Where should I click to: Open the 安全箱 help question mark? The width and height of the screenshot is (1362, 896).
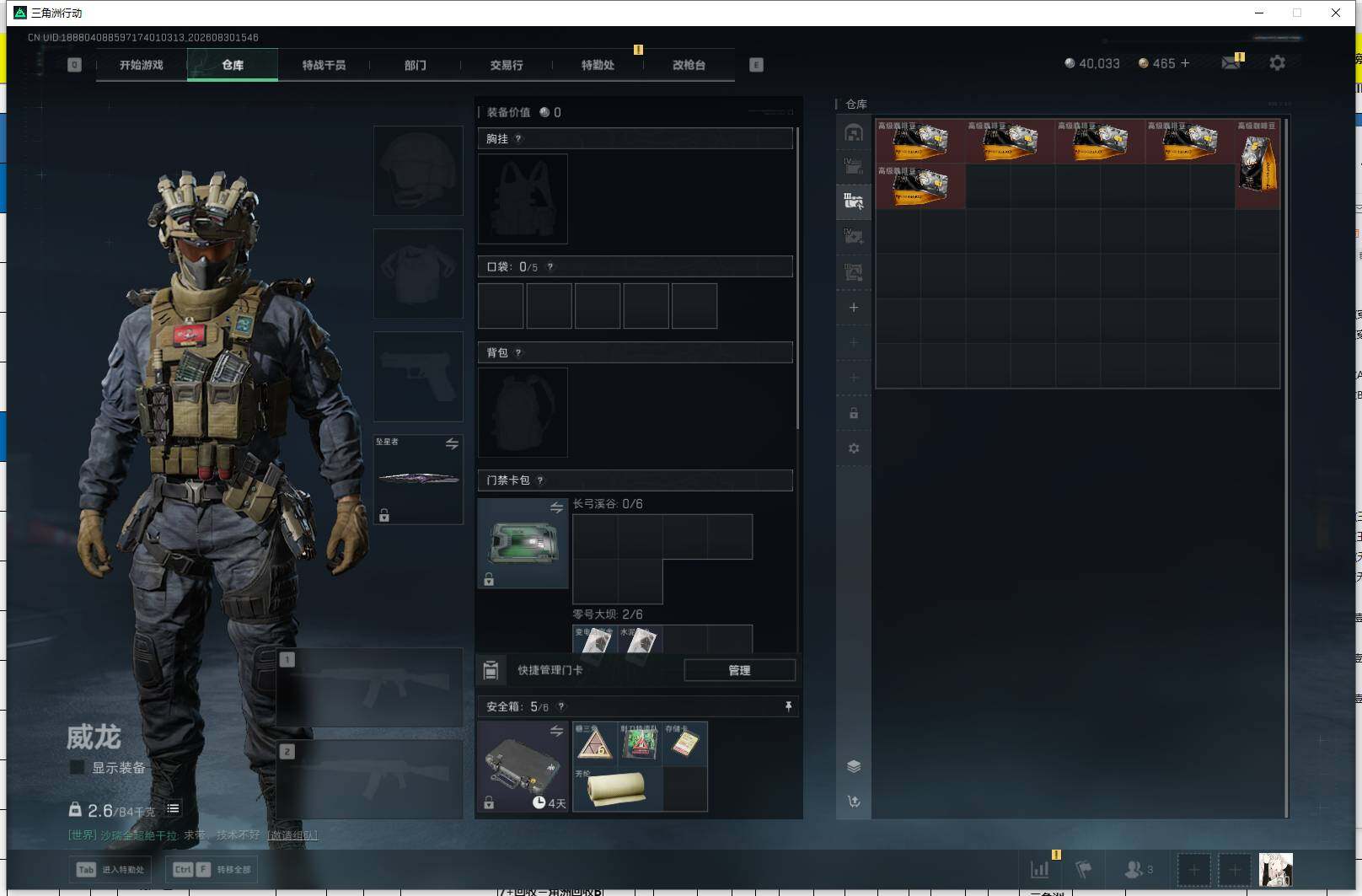point(561,707)
